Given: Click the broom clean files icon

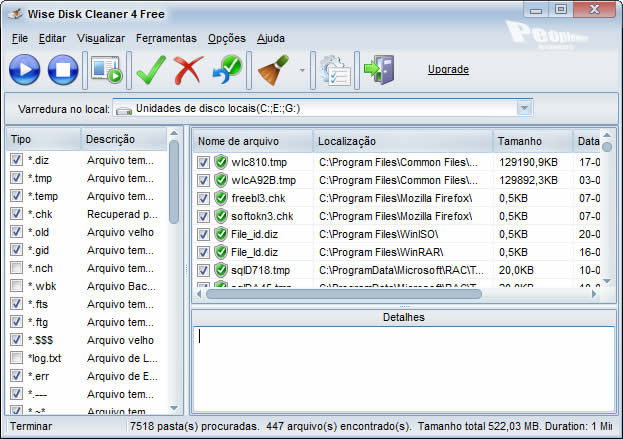Looking at the screenshot, I should (x=270, y=70).
